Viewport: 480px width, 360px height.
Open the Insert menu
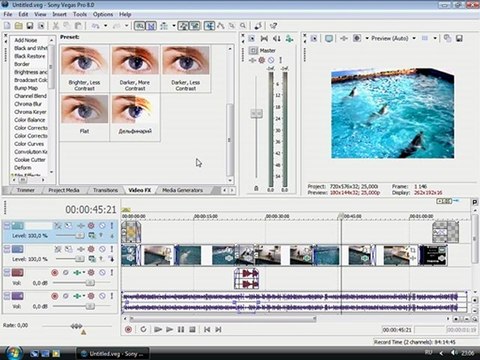pos(59,14)
